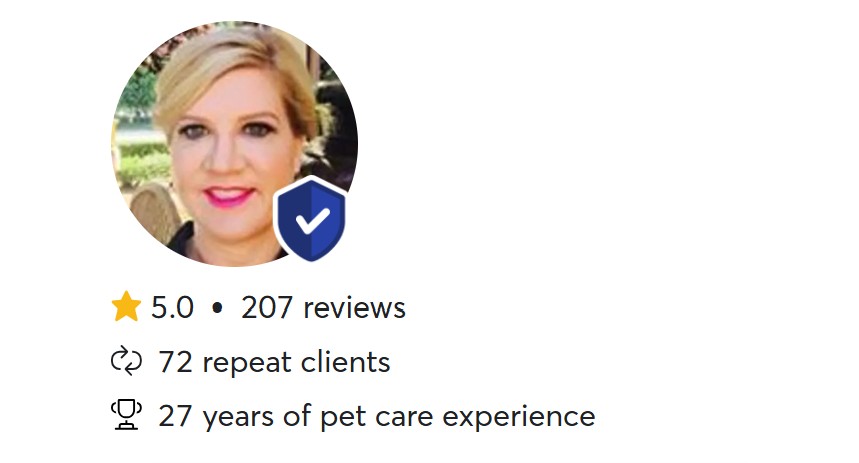Click the yellow star rating icon

pyautogui.click(x=126, y=306)
